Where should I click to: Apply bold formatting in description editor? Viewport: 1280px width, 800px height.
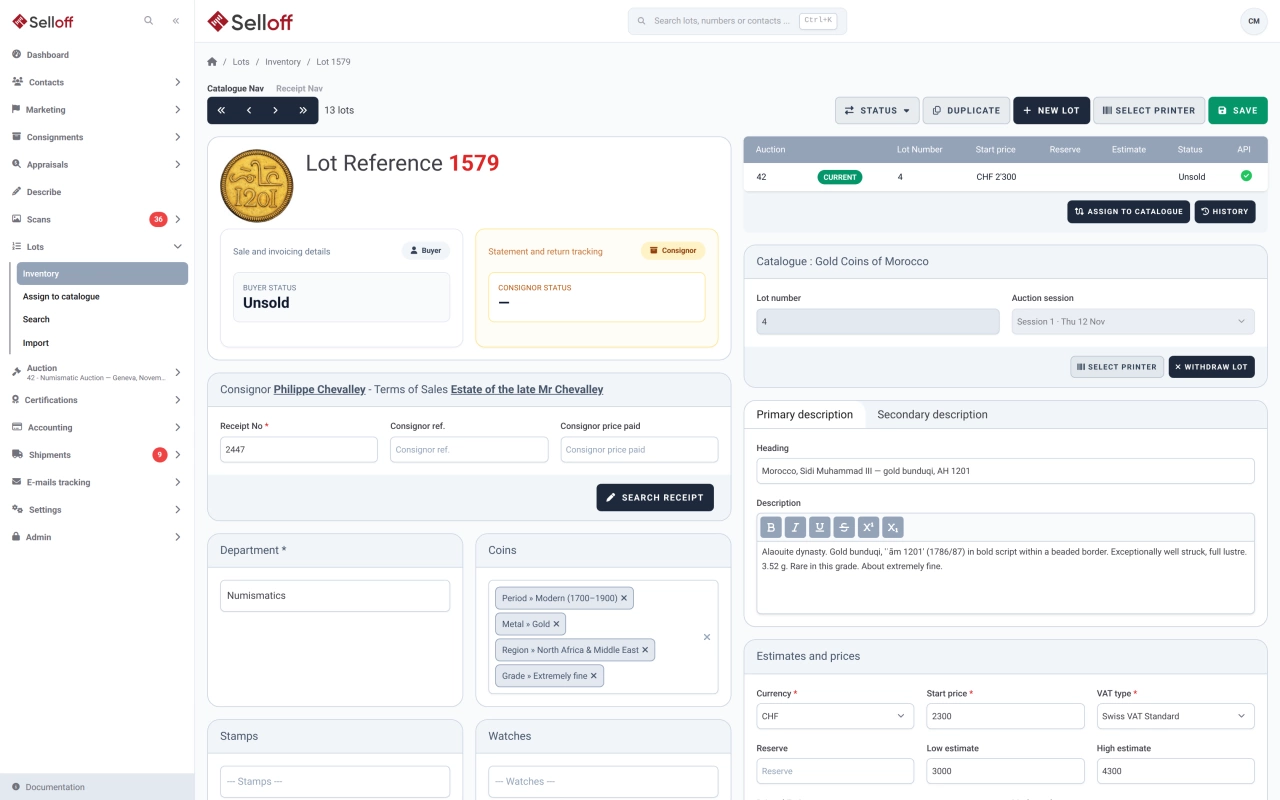(771, 527)
